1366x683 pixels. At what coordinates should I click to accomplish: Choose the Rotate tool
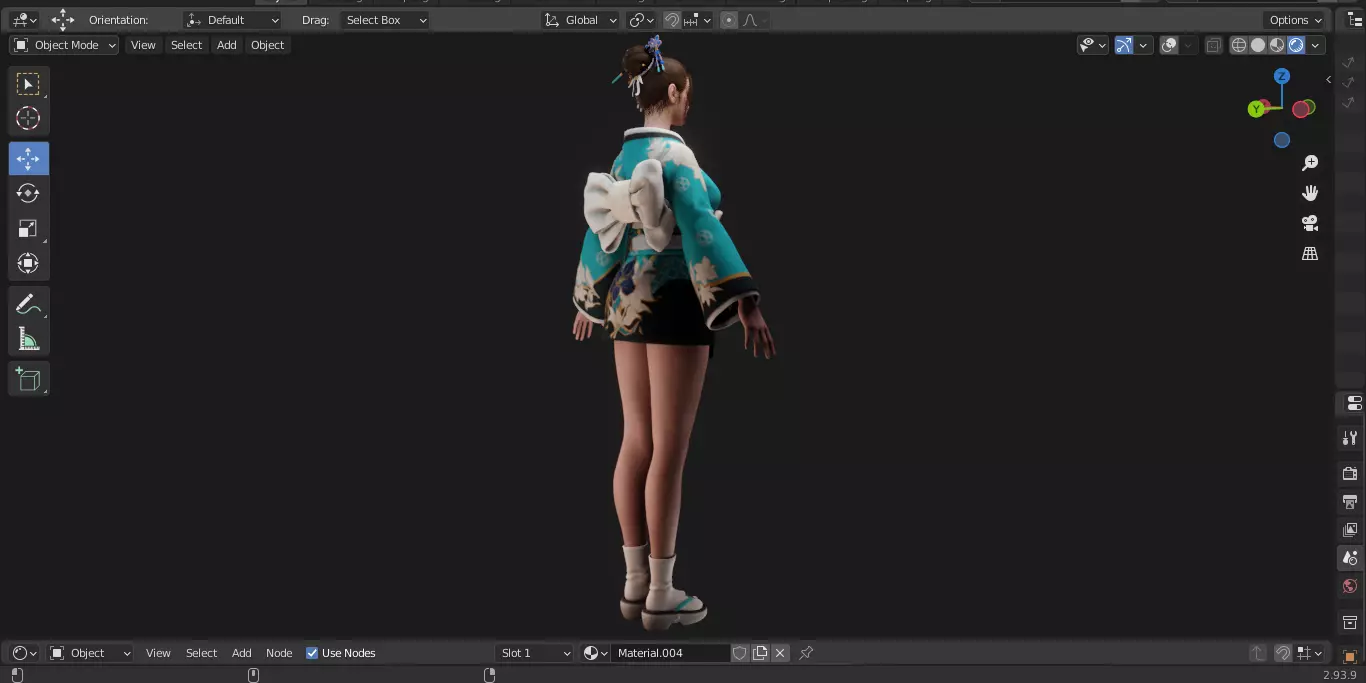point(28,193)
